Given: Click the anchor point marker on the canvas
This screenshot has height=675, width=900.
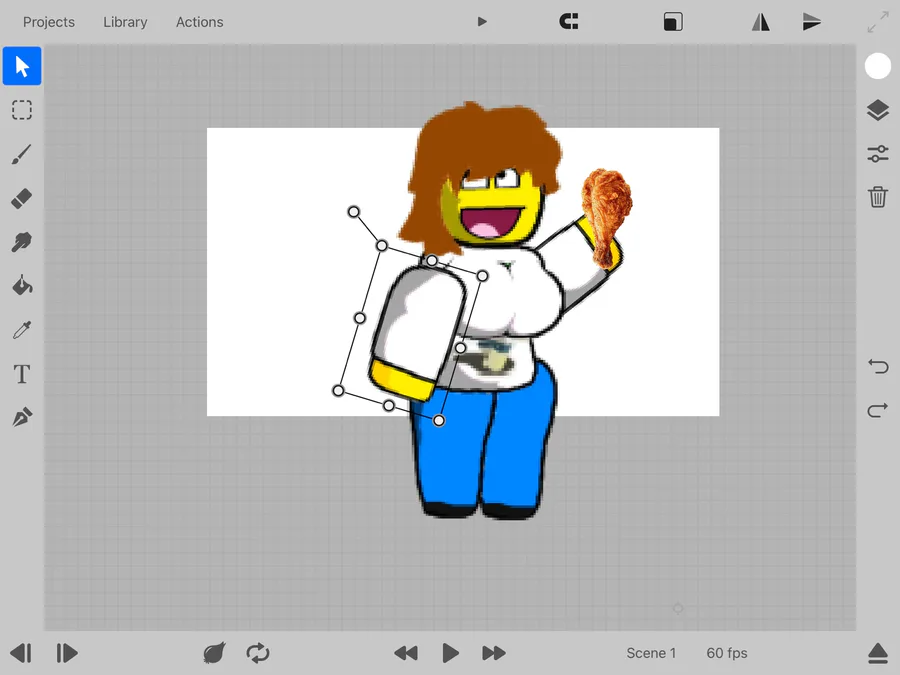Looking at the screenshot, I should pyautogui.click(x=678, y=608).
